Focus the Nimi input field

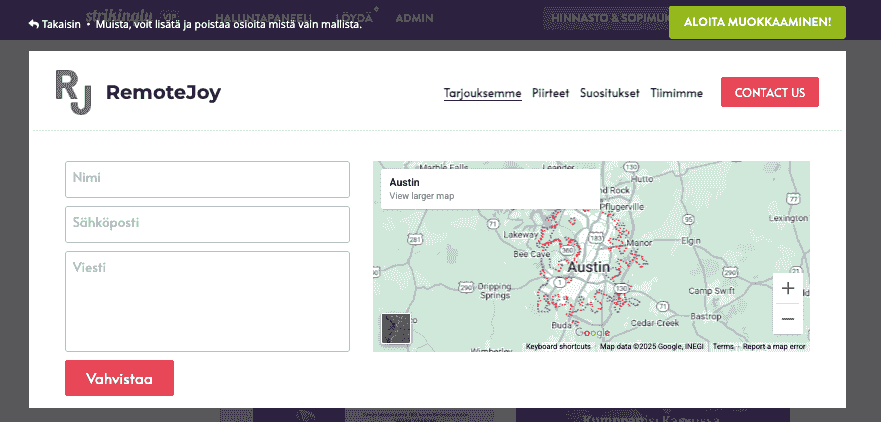(207, 179)
